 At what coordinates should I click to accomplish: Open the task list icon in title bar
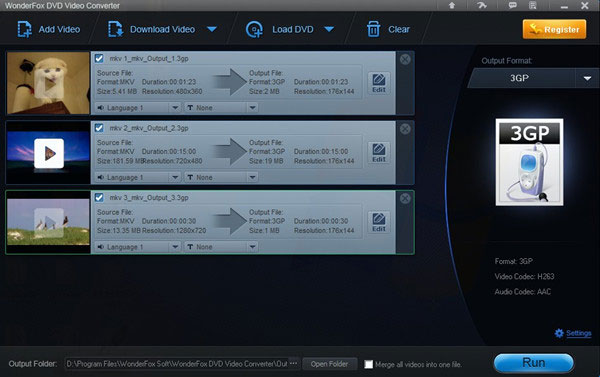[x=533, y=5]
